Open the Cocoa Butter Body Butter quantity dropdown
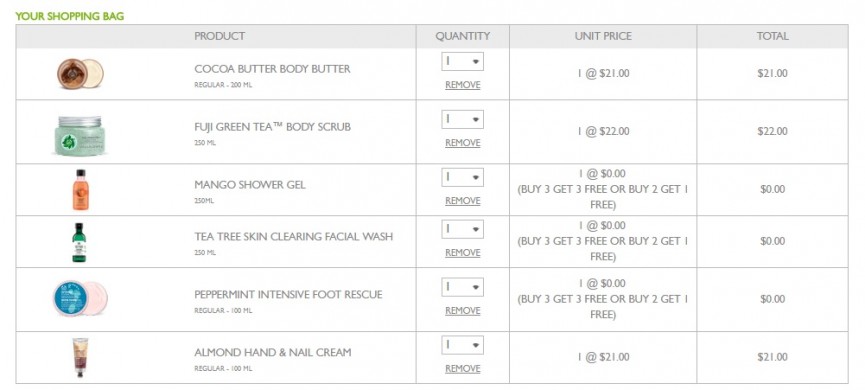The width and height of the screenshot is (865, 390). pos(462,61)
